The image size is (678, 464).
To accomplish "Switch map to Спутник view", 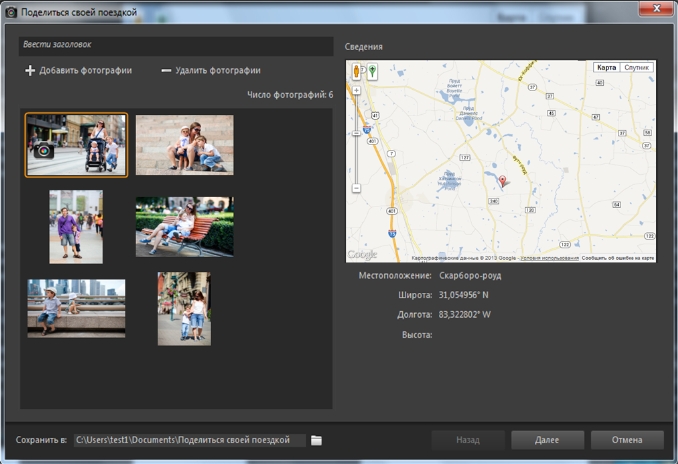I will click(636, 68).
